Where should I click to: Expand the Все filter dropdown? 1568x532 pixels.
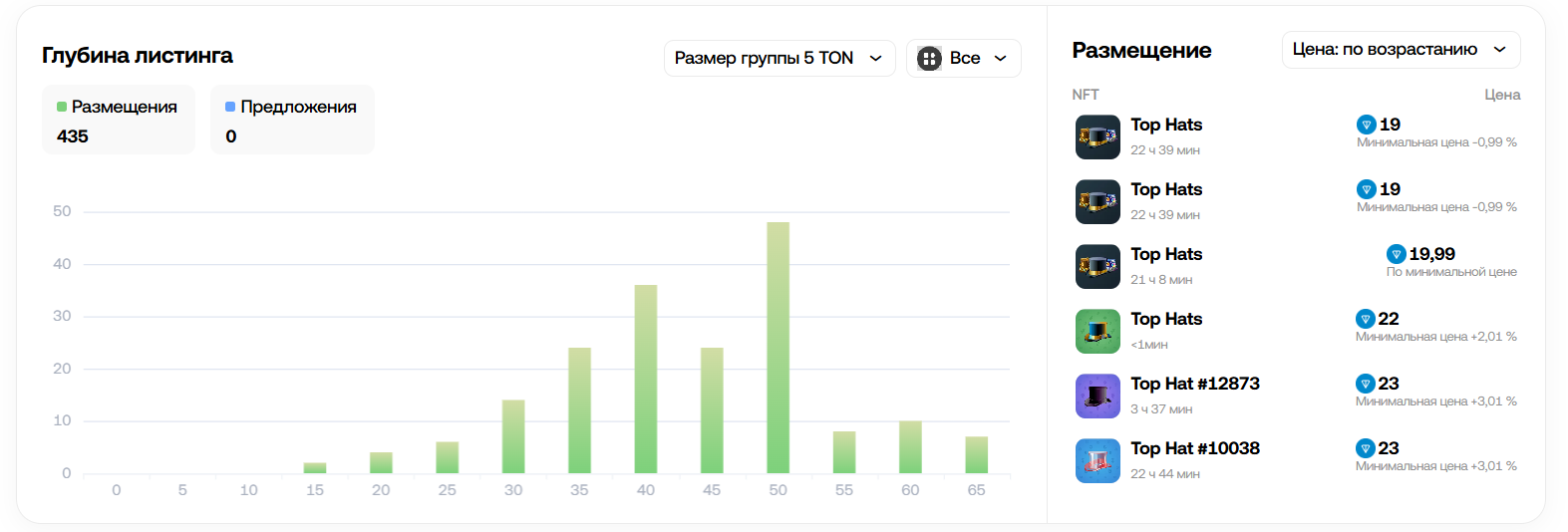coord(963,59)
